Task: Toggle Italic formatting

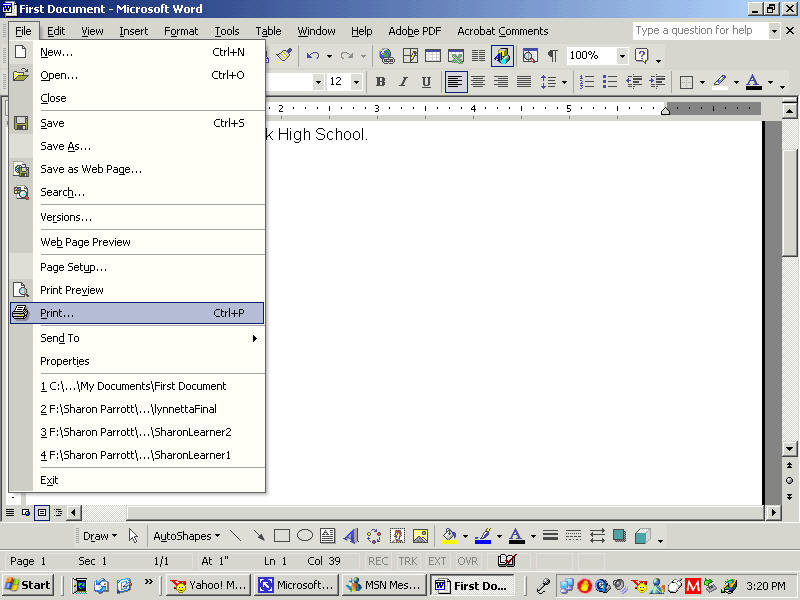Action: pos(403,82)
